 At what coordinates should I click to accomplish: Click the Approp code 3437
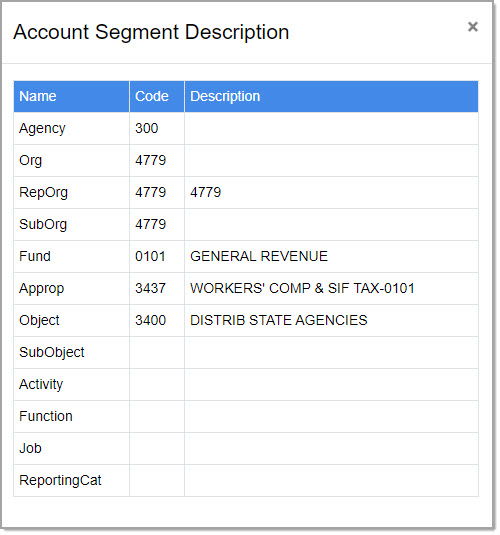click(x=151, y=289)
